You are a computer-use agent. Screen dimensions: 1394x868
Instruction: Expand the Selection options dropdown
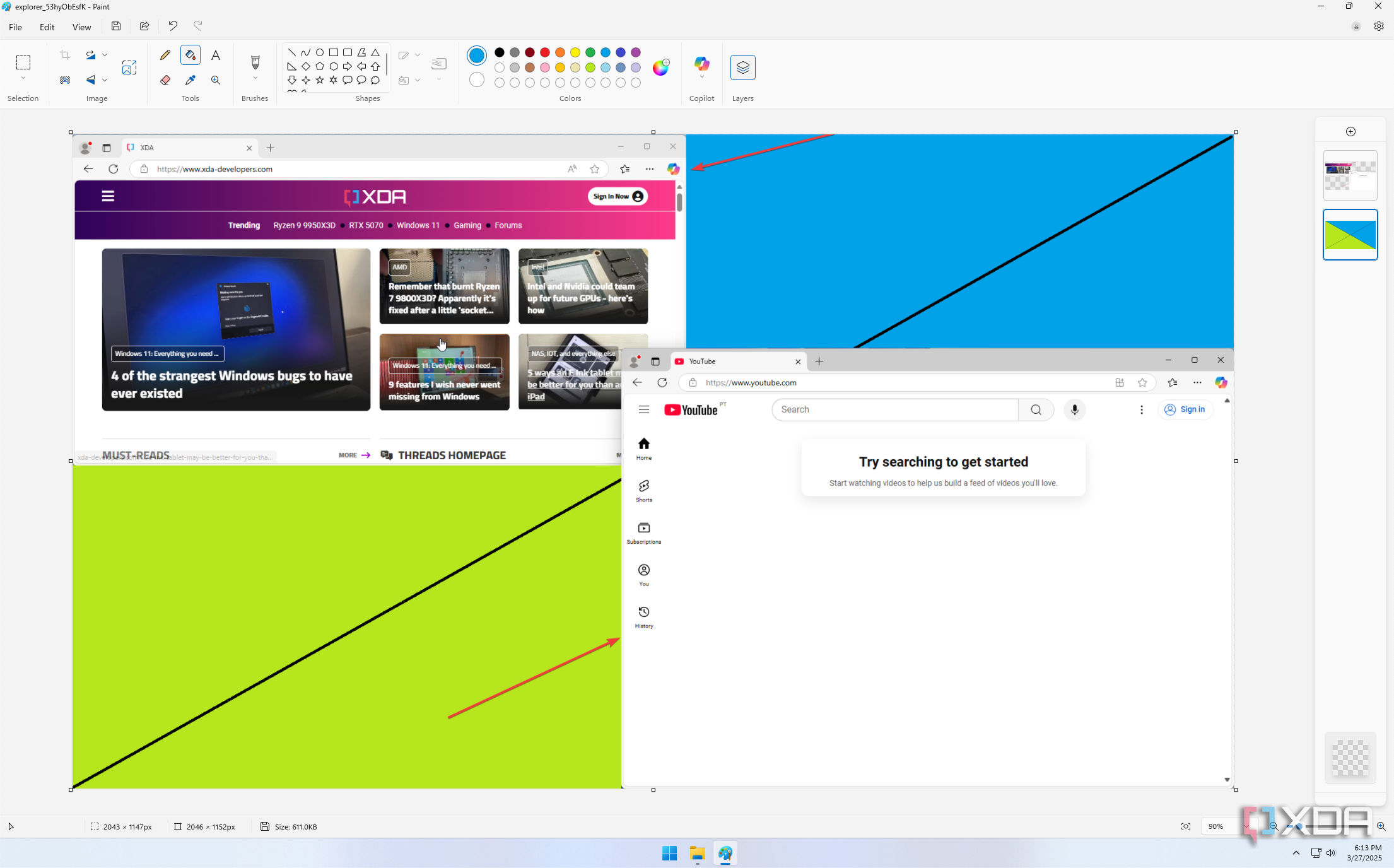tap(23, 78)
